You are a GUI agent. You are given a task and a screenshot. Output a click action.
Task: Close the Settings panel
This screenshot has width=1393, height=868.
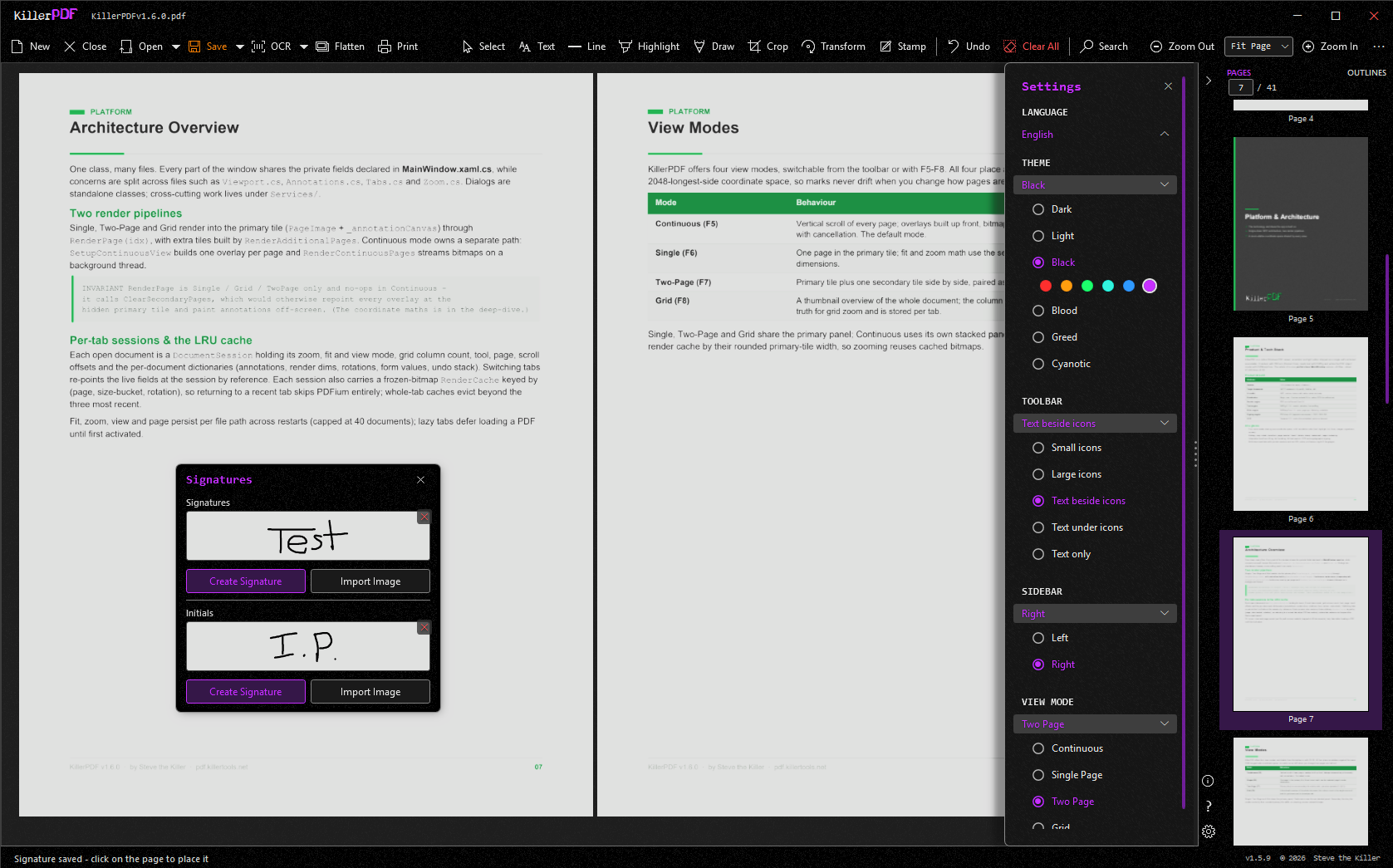click(1168, 86)
